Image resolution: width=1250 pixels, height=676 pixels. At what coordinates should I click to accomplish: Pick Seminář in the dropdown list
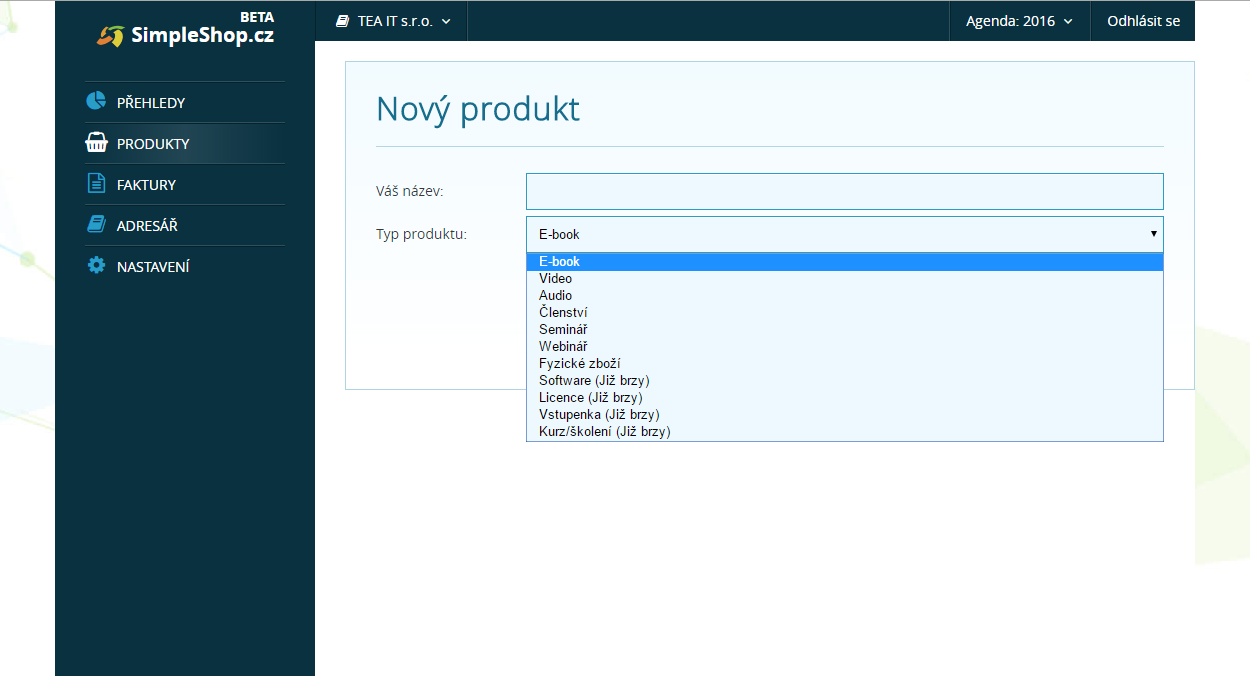[845, 329]
